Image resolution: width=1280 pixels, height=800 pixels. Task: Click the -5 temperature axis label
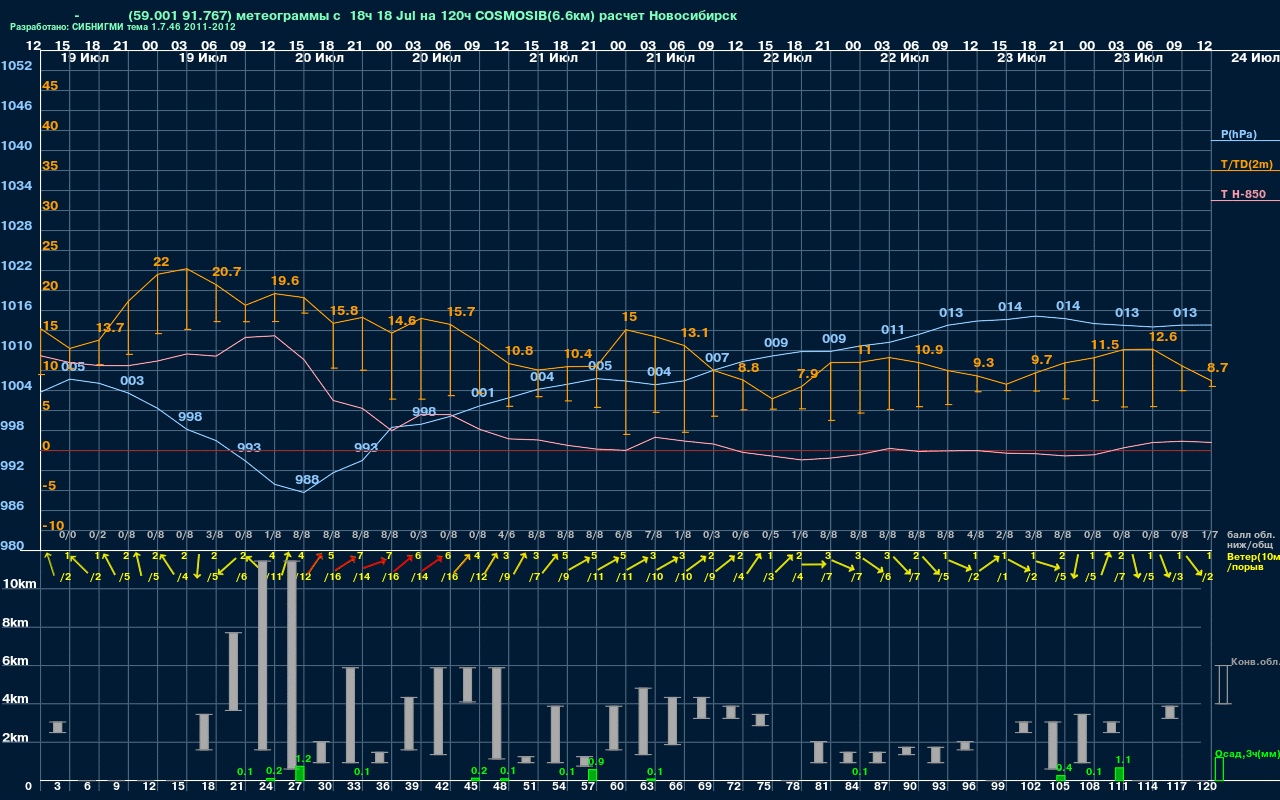click(x=50, y=486)
